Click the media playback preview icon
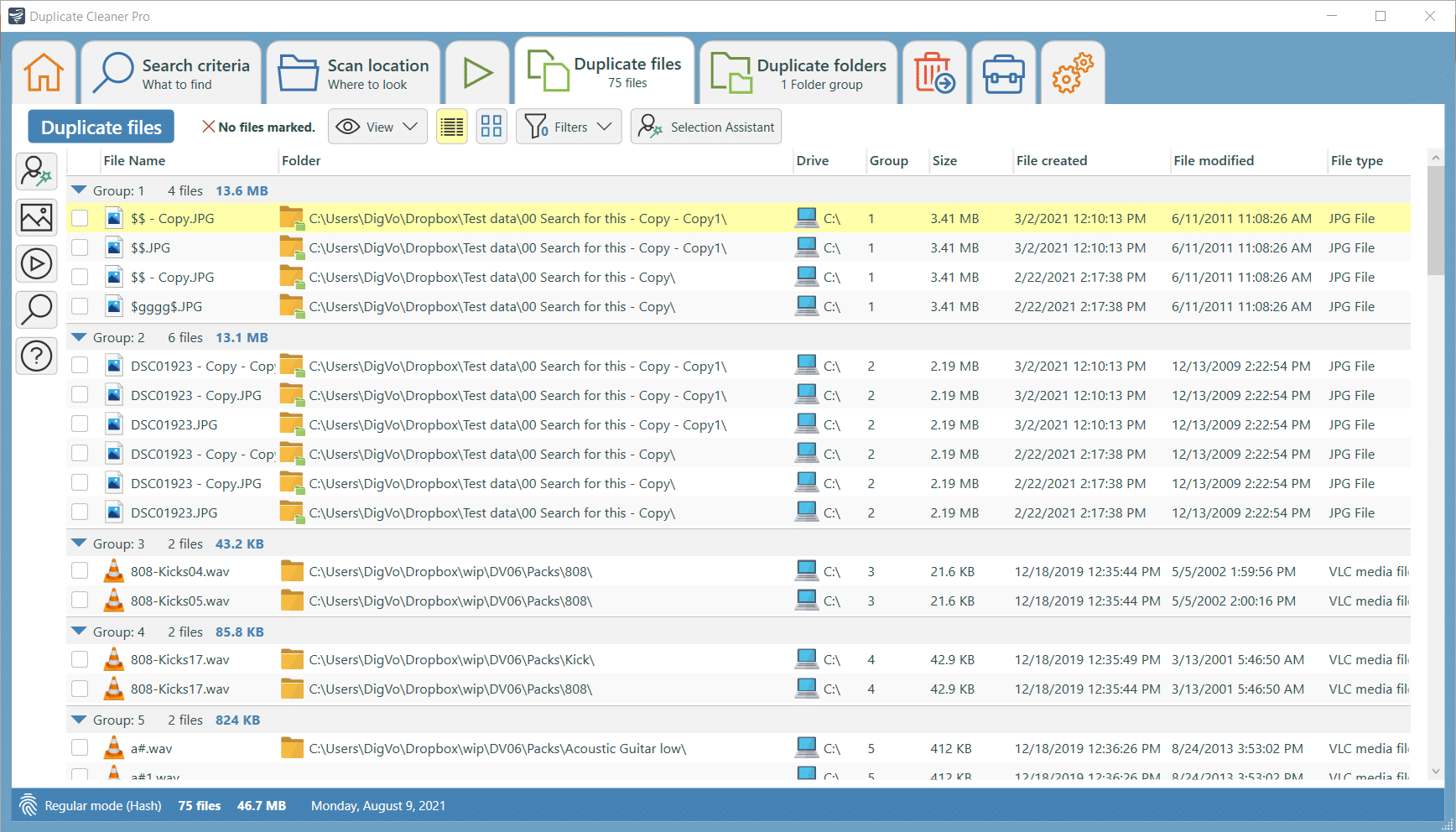 click(36, 263)
